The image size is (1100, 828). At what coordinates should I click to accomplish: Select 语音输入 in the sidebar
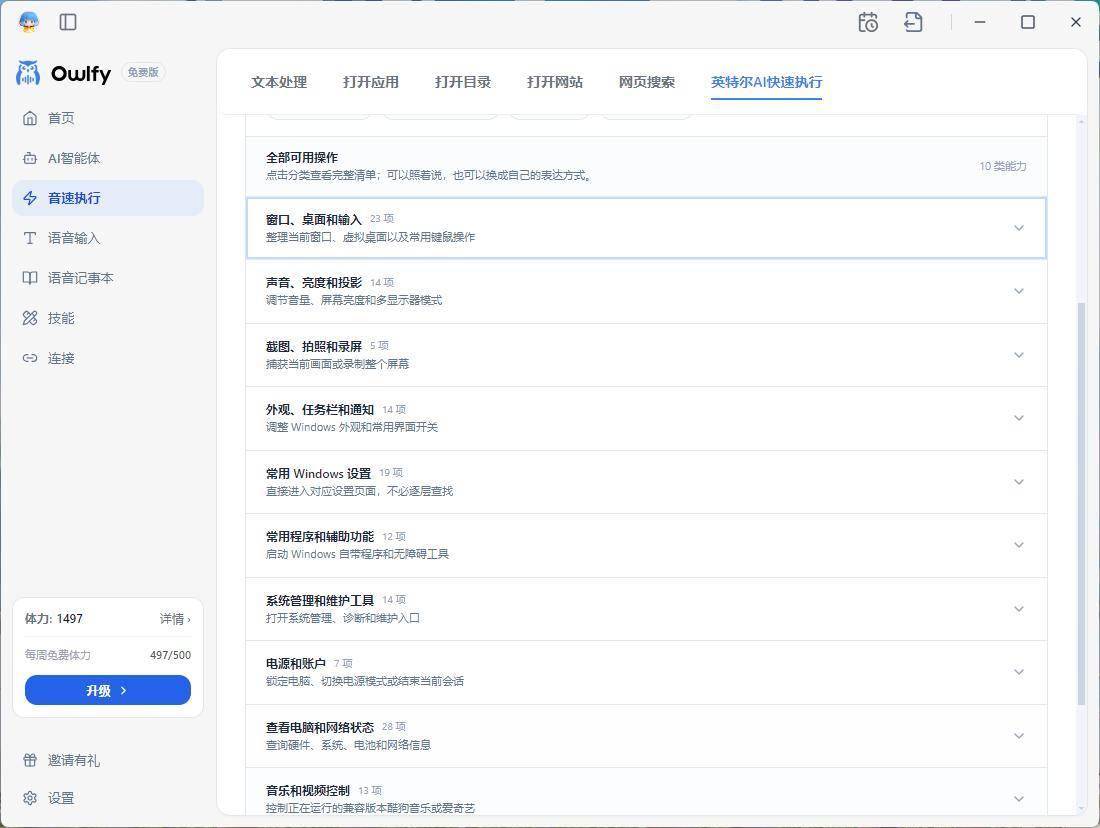[x=108, y=238]
